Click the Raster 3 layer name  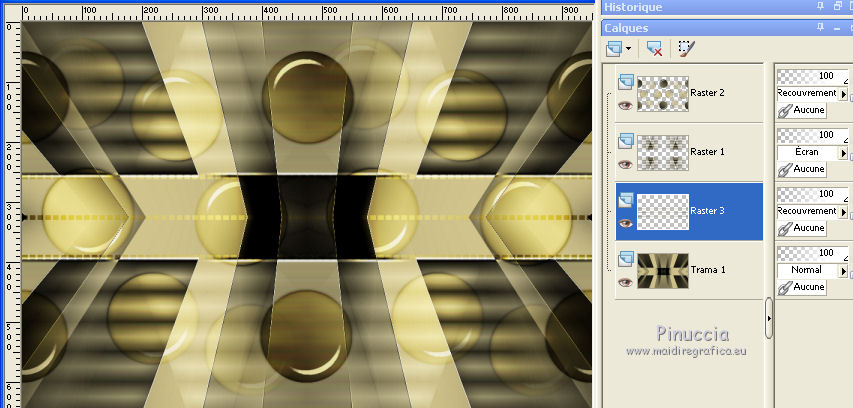[707, 211]
